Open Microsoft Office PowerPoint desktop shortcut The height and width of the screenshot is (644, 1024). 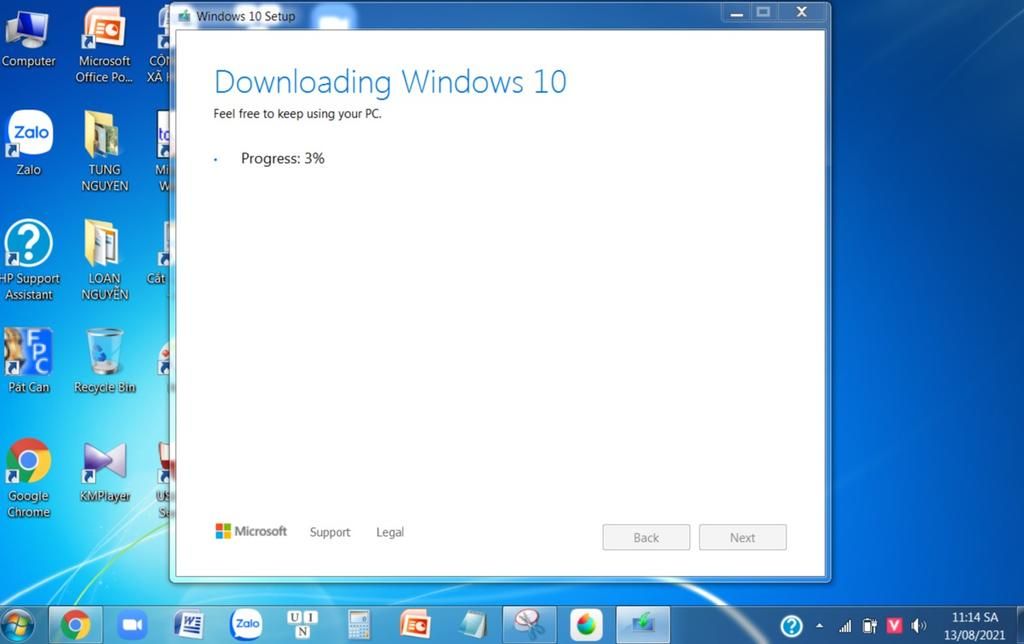tap(104, 44)
